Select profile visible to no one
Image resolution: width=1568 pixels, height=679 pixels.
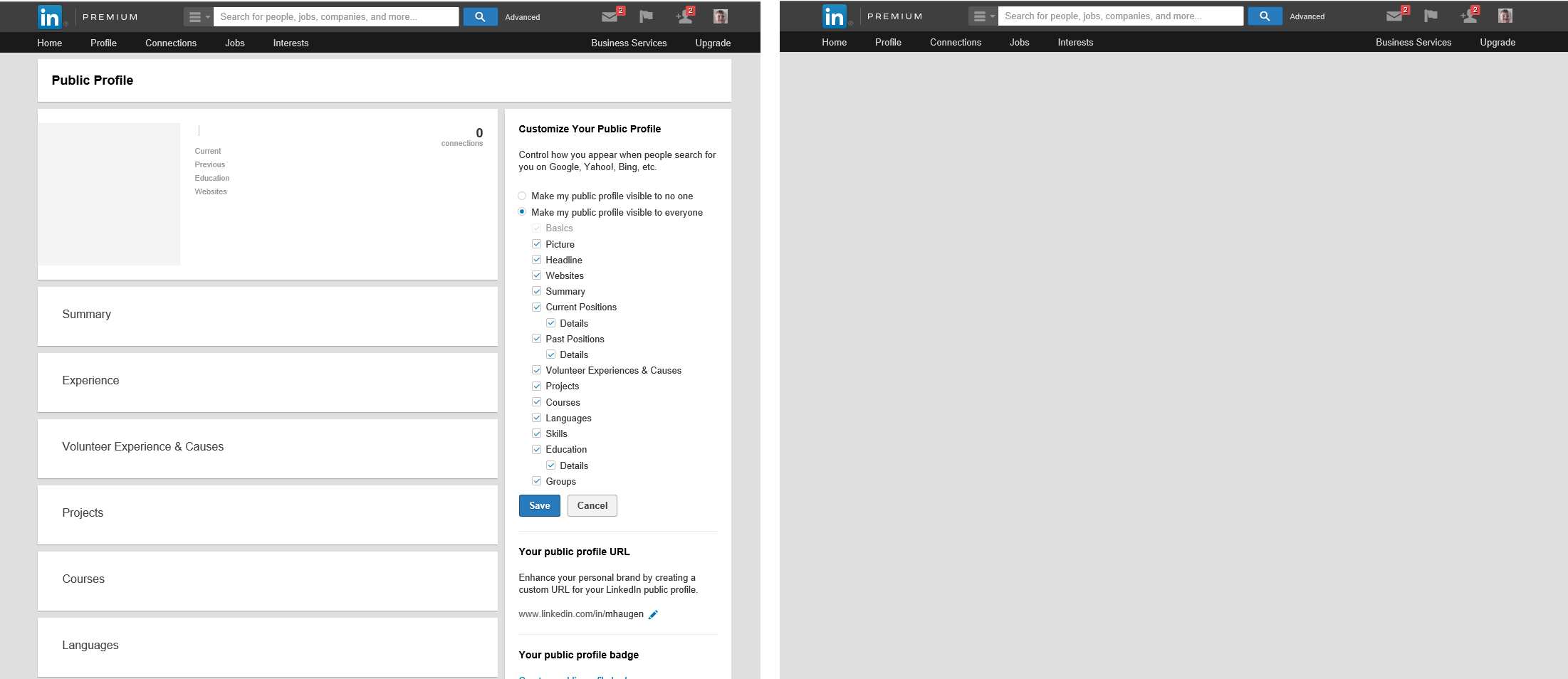(522, 196)
